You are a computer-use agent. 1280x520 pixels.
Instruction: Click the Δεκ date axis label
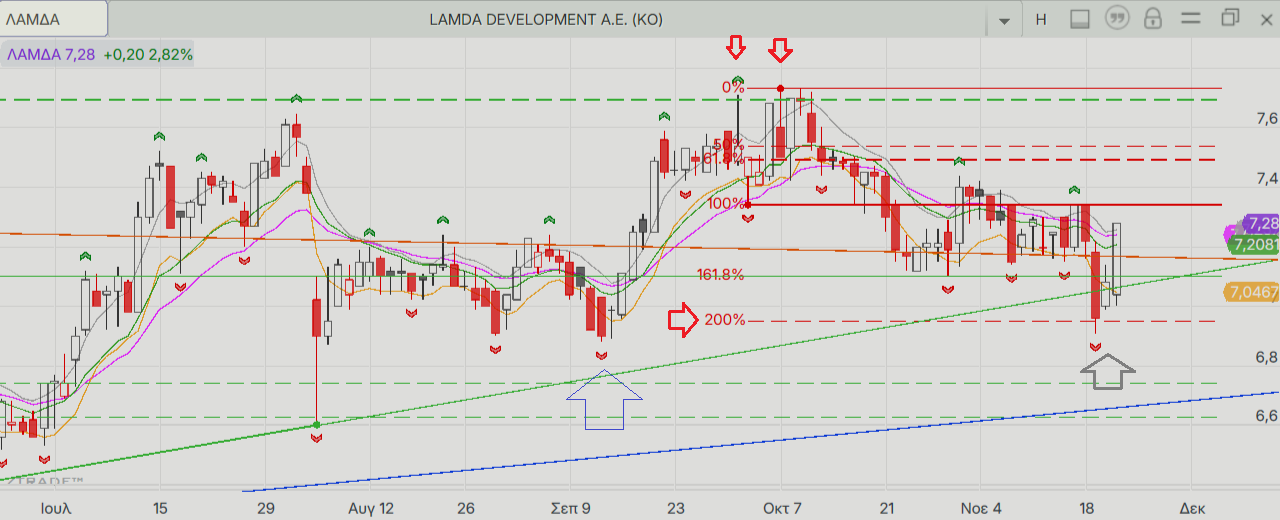1191,508
